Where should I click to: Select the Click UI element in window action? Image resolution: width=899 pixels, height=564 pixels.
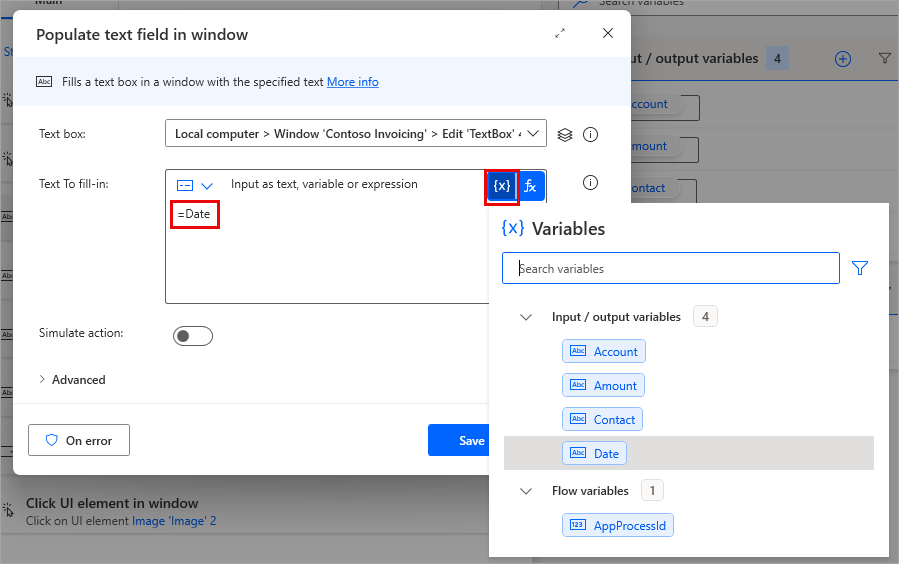point(112,503)
